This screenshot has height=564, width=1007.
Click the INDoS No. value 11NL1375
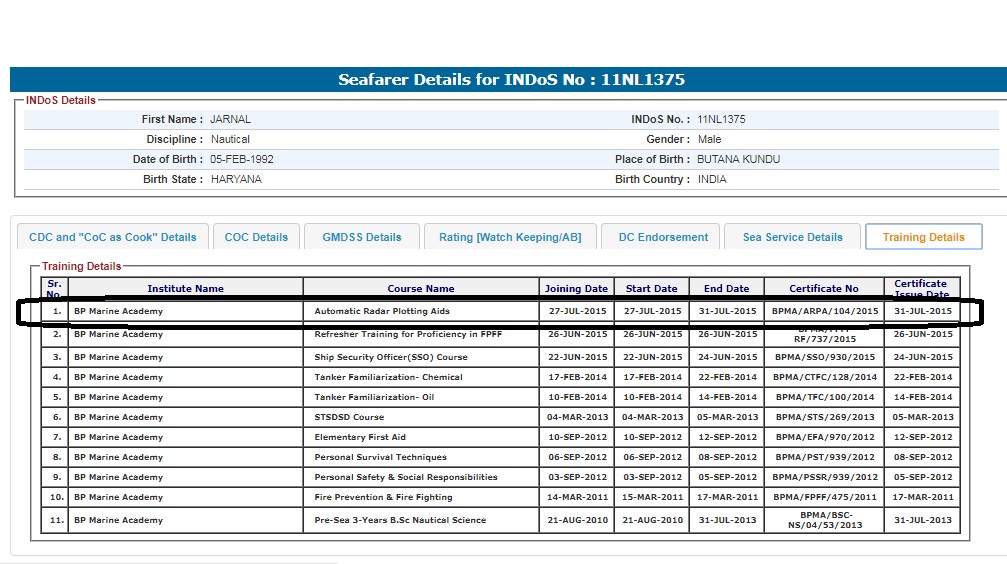[721, 119]
